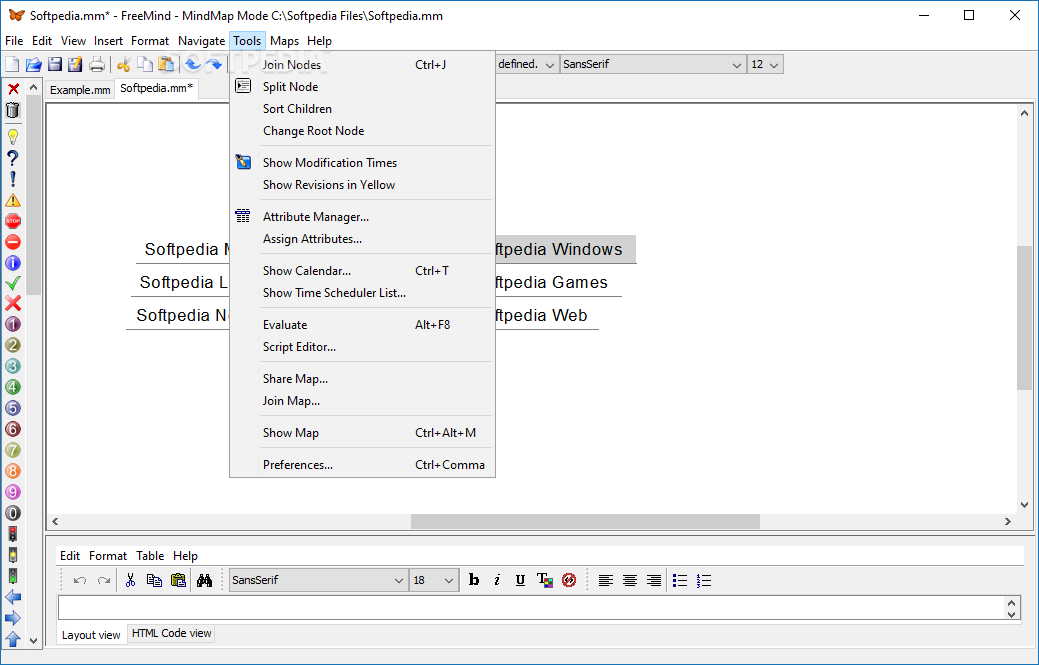1039x665 pixels.
Task: Toggle numbered list in note editor
Action: point(704,580)
